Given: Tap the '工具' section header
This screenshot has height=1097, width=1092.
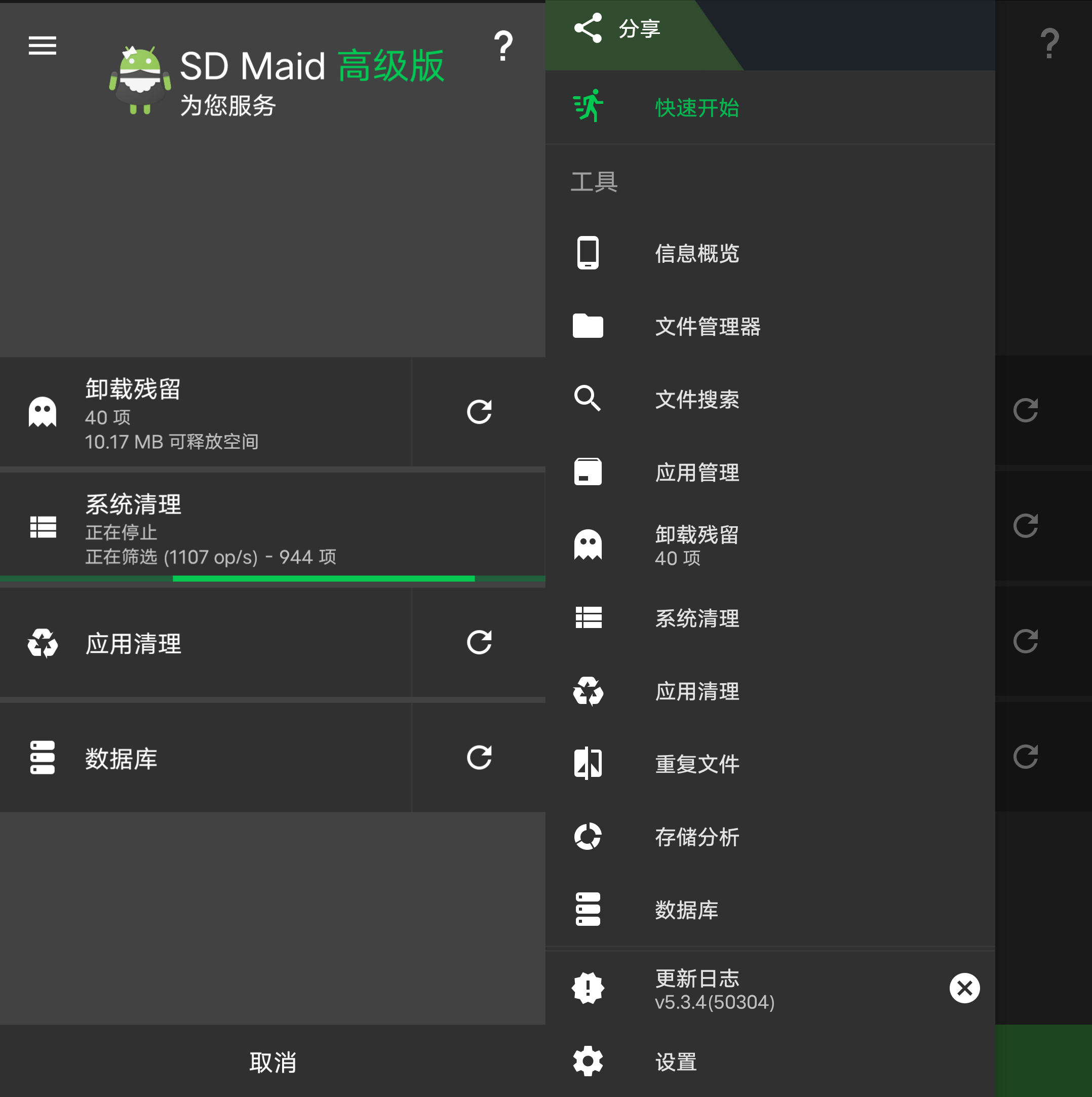Looking at the screenshot, I should tap(594, 182).
